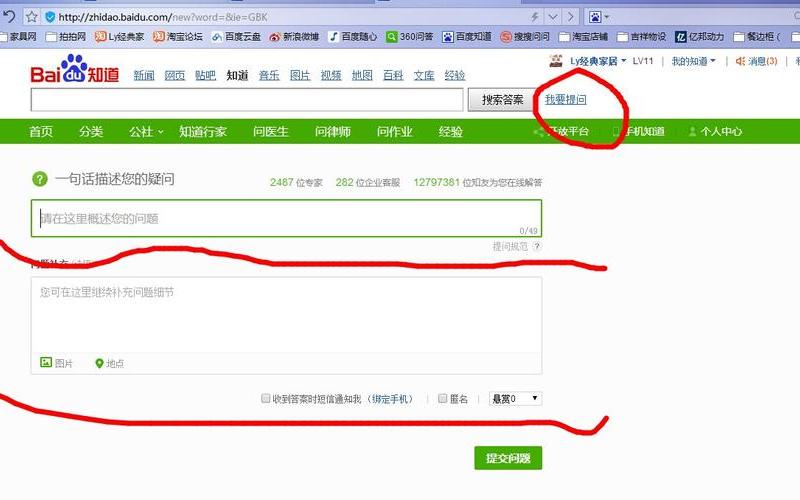Open the 淘宝论坛 bookmark
Screen dimensions: 800x500
pos(178,36)
